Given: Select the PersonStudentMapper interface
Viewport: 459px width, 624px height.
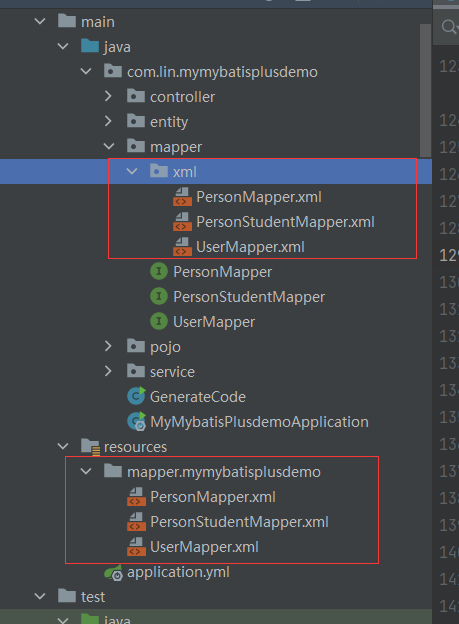Looking at the screenshot, I should pos(249,297).
